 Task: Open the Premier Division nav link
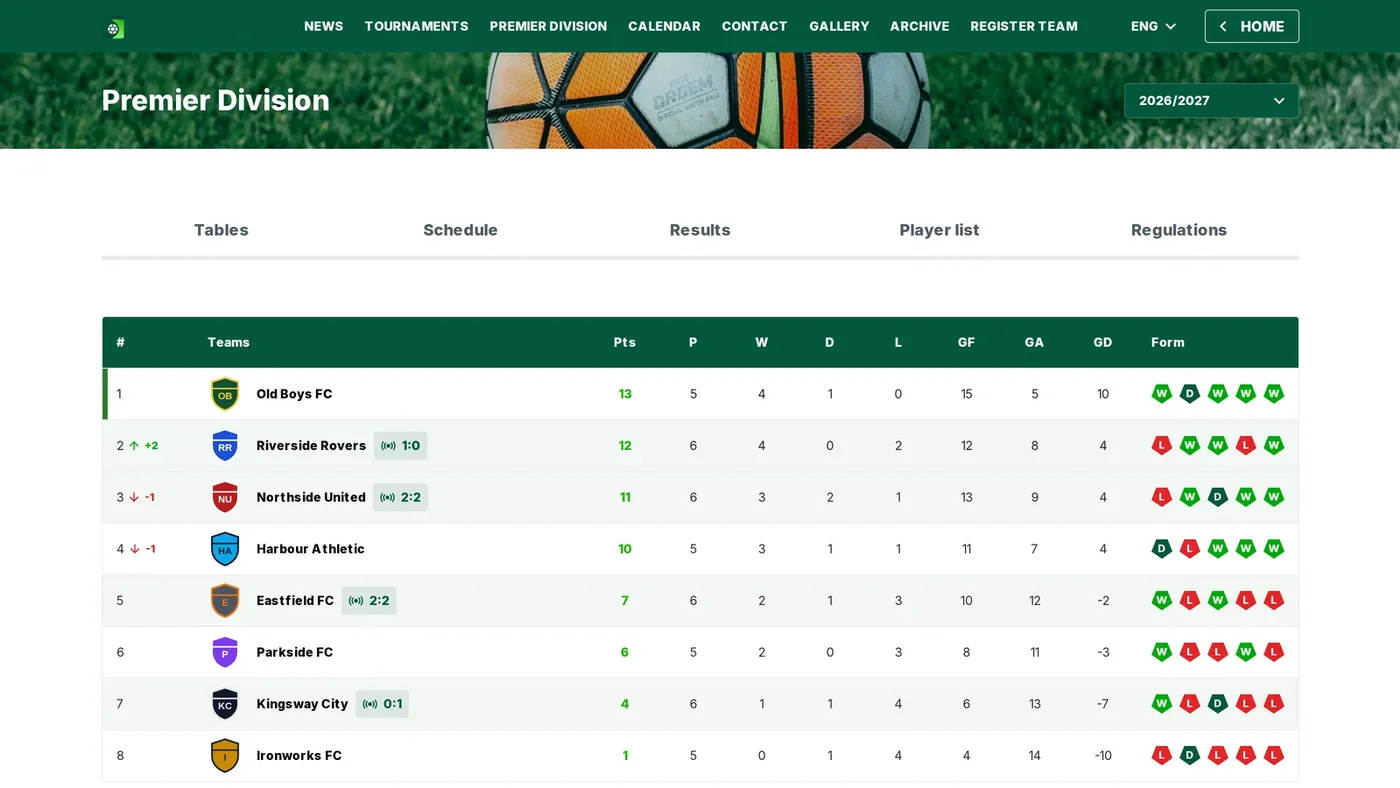point(548,26)
